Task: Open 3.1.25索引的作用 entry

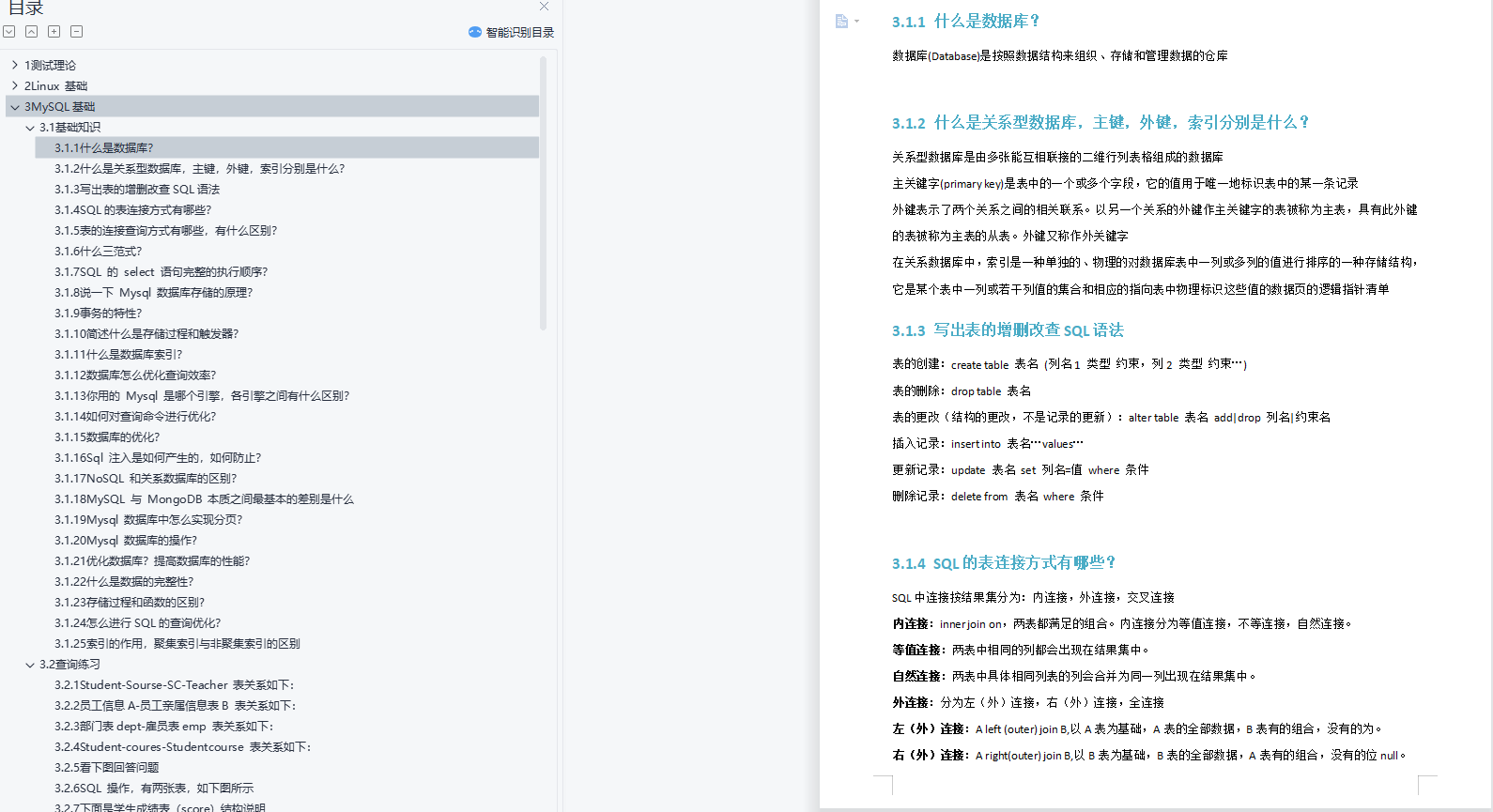Action: 177,644
